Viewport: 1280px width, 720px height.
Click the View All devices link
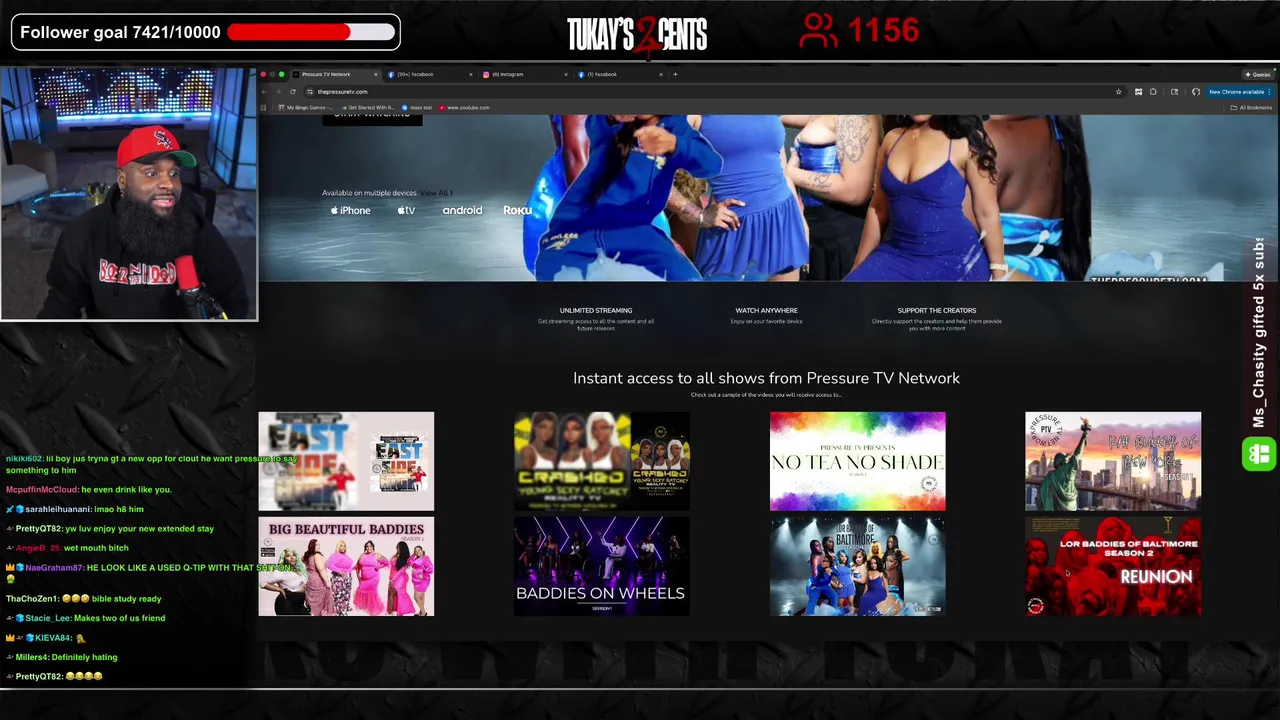(436, 193)
